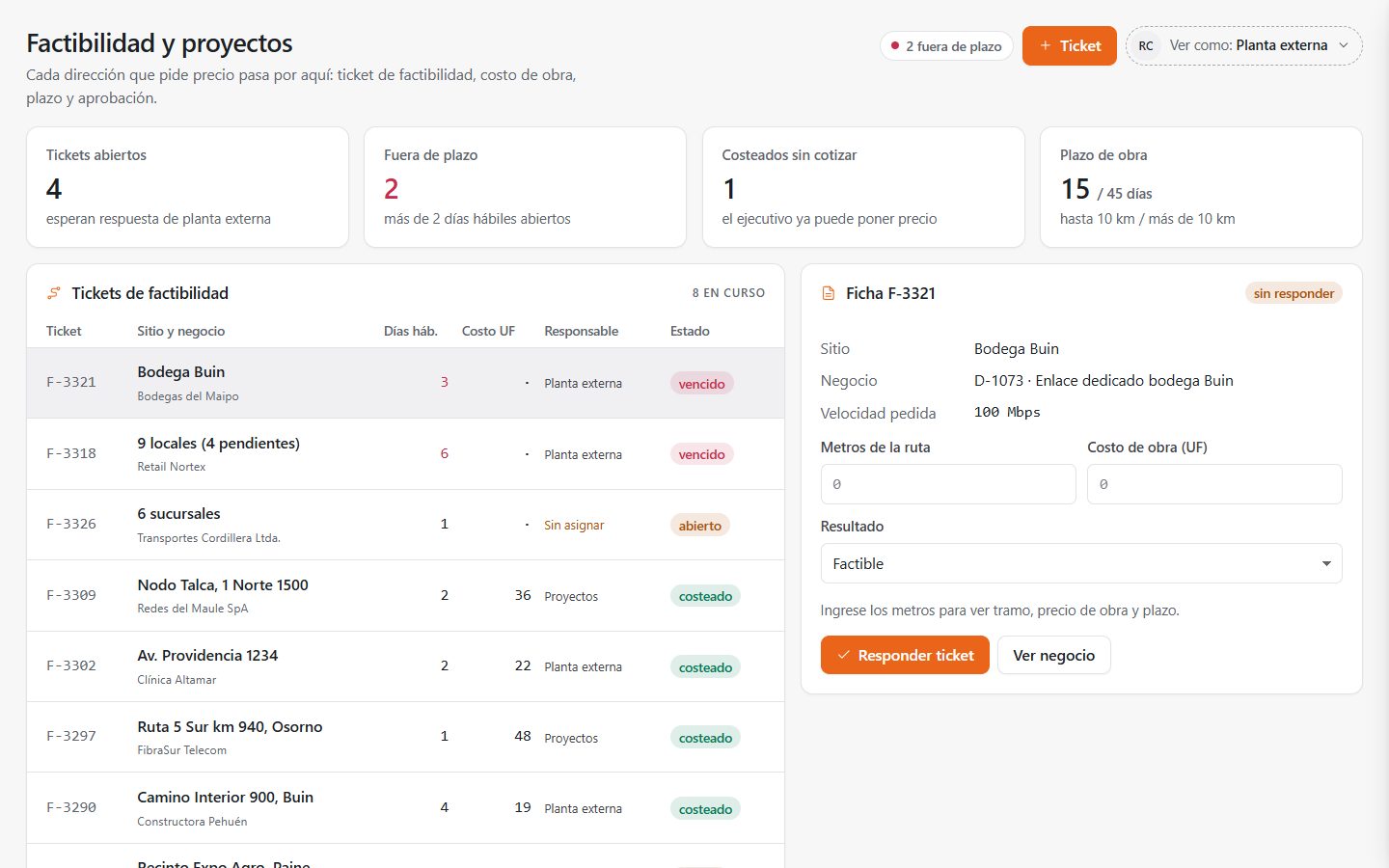Image resolution: width=1389 pixels, height=868 pixels.
Task: Select ticket row F-3297
Action: click(405, 737)
